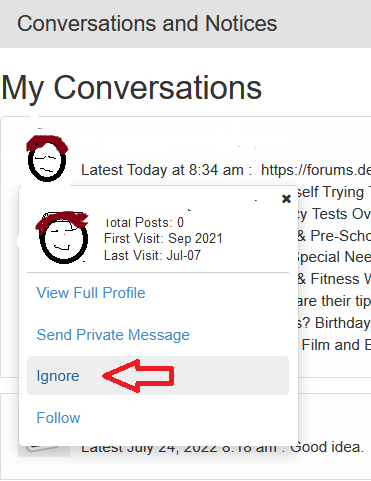
Task: Click the avatar beside the latest conversation
Action: click(47, 158)
